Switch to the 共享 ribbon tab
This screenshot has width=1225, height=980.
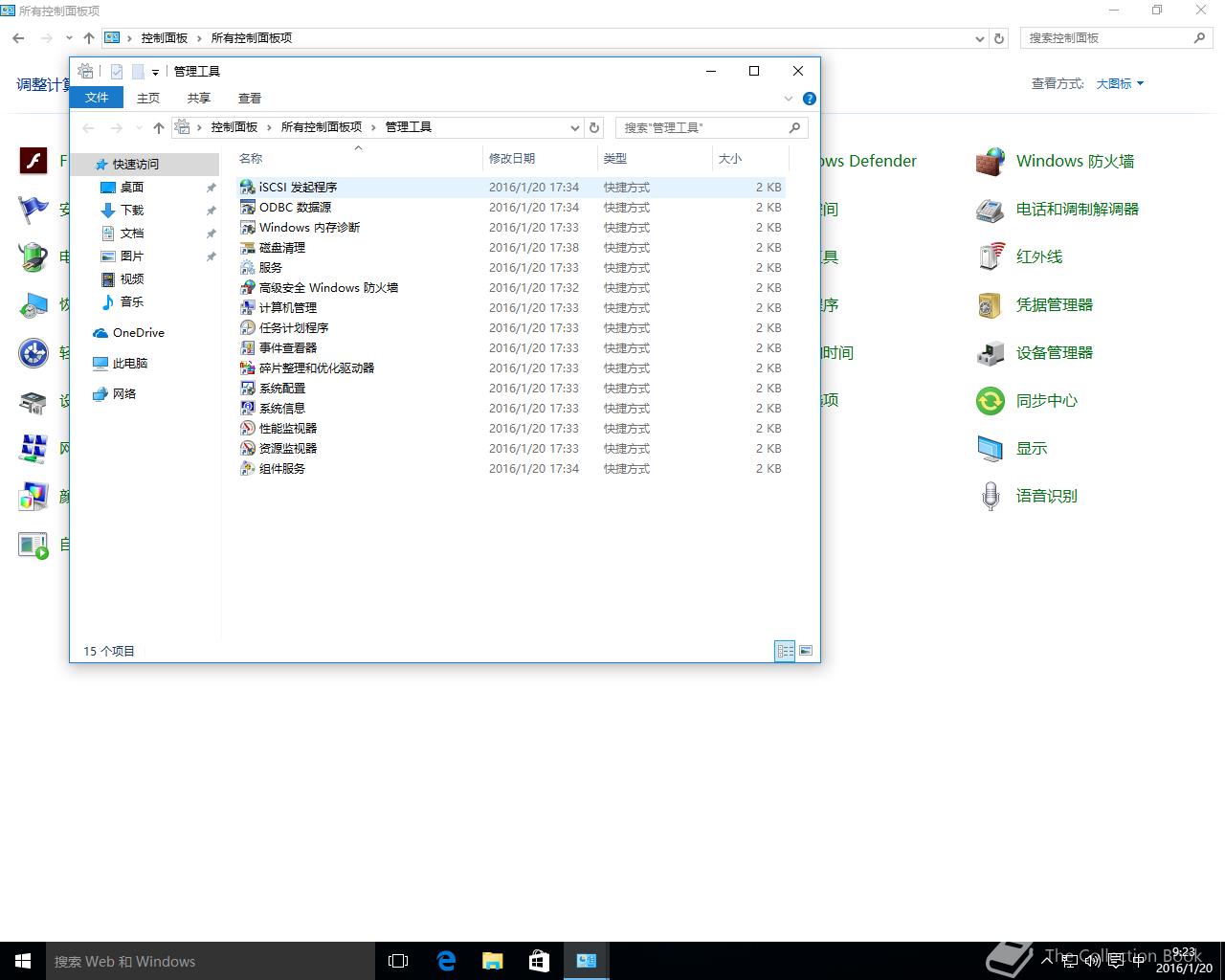point(199,98)
